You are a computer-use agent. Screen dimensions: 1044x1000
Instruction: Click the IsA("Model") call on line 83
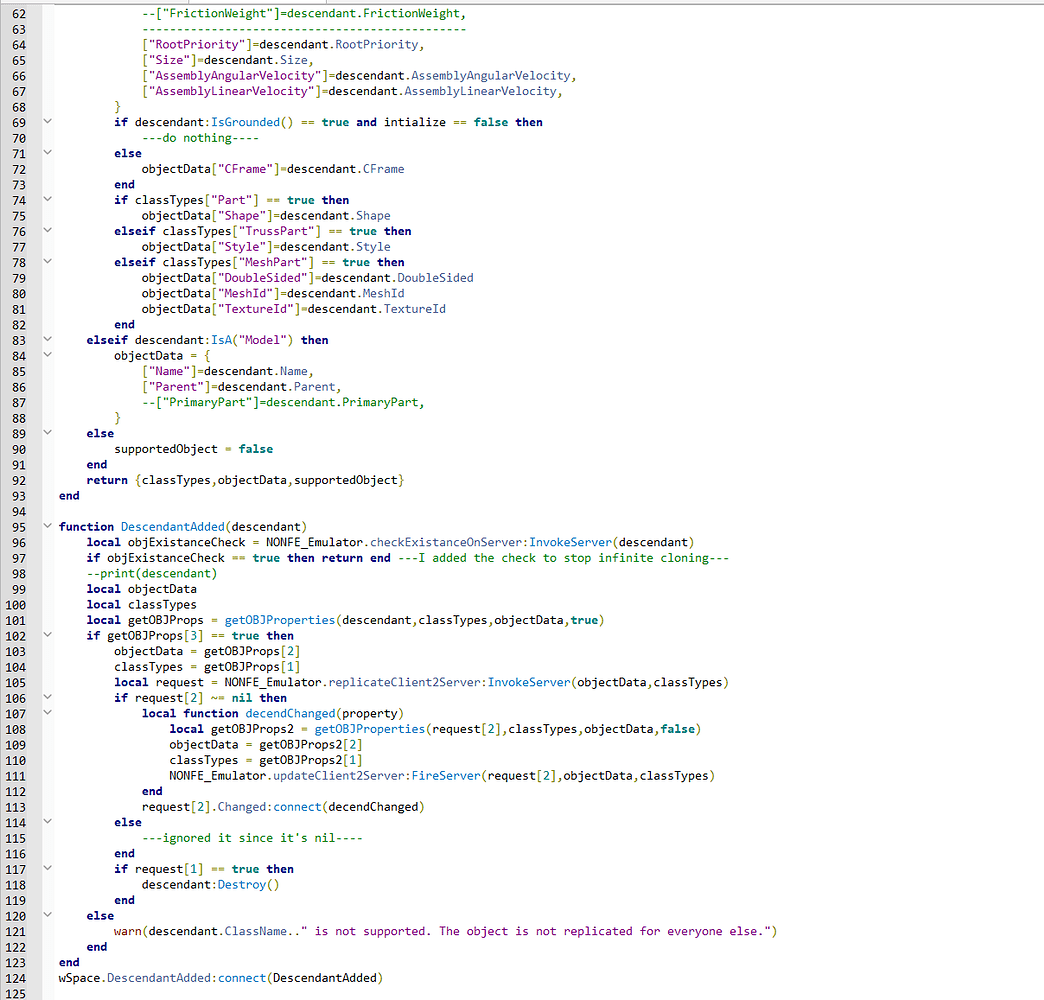click(252, 340)
